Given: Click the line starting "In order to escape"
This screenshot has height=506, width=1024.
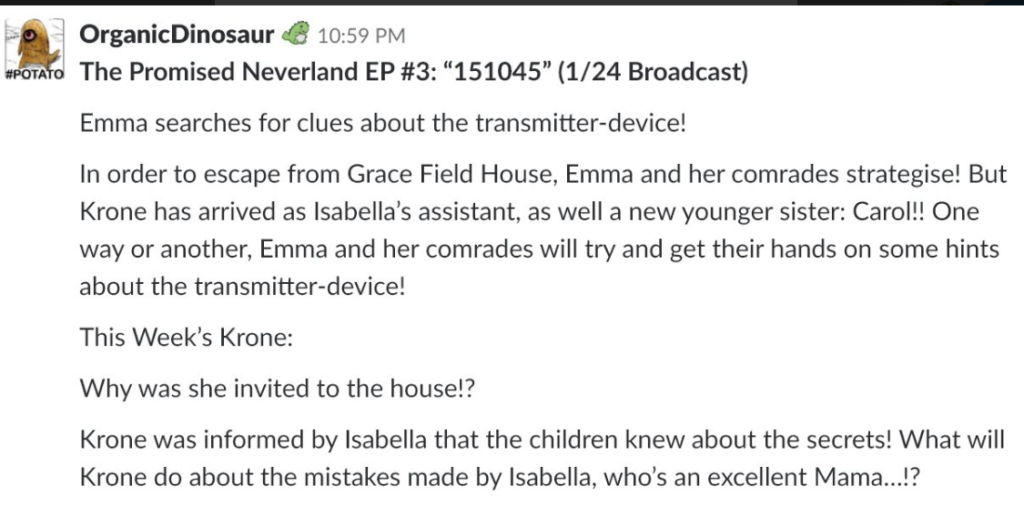Looking at the screenshot, I should coord(543,176).
